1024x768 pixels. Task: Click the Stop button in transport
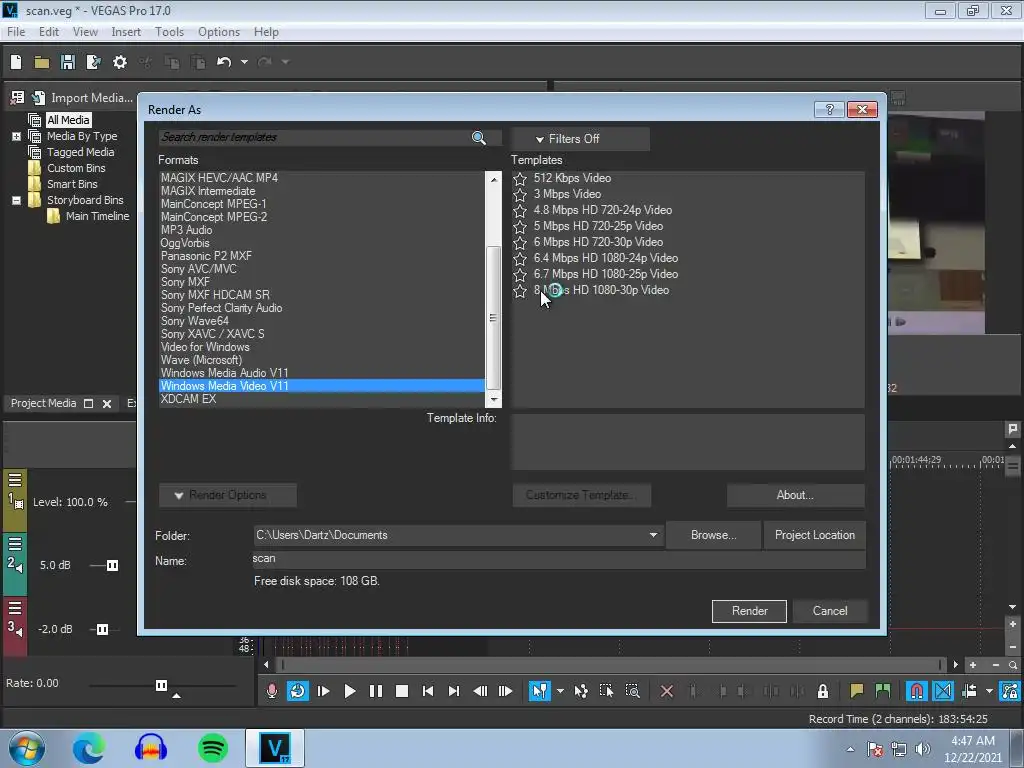(402, 691)
